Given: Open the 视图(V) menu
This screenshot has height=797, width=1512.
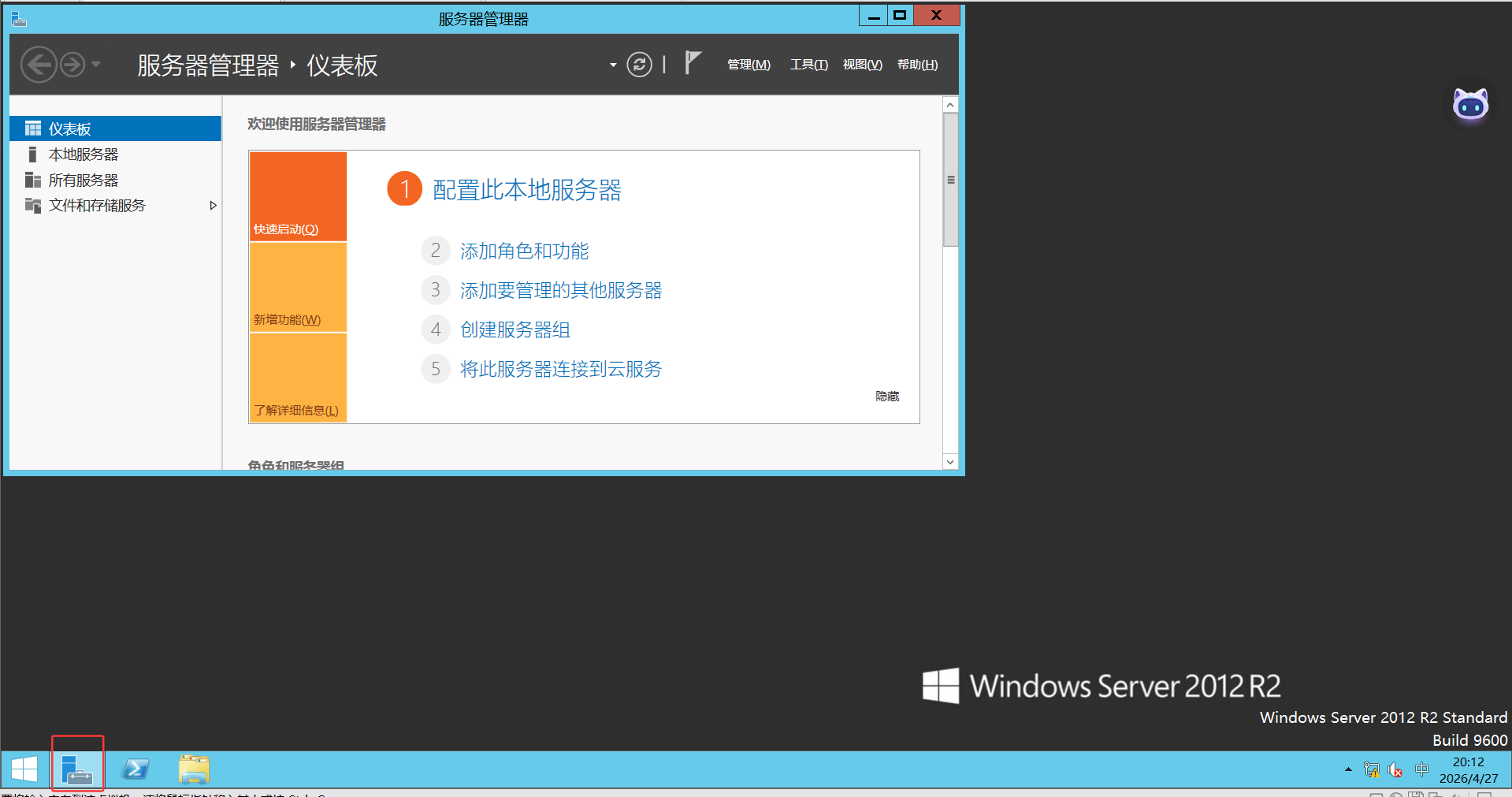Looking at the screenshot, I should click(x=862, y=65).
